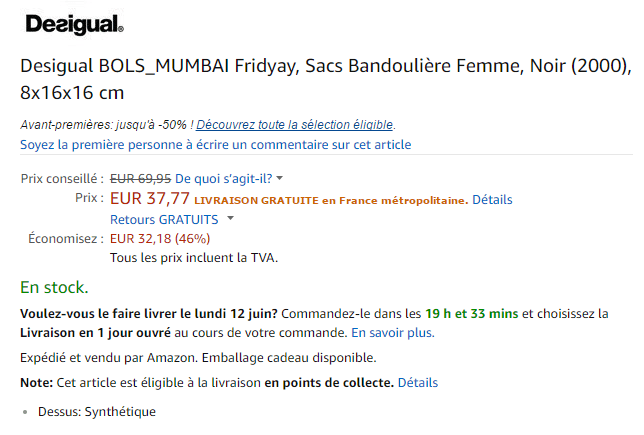The height and width of the screenshot is (435, 644).
Task: Click the link to write the first review
Action: coord(215,145)
